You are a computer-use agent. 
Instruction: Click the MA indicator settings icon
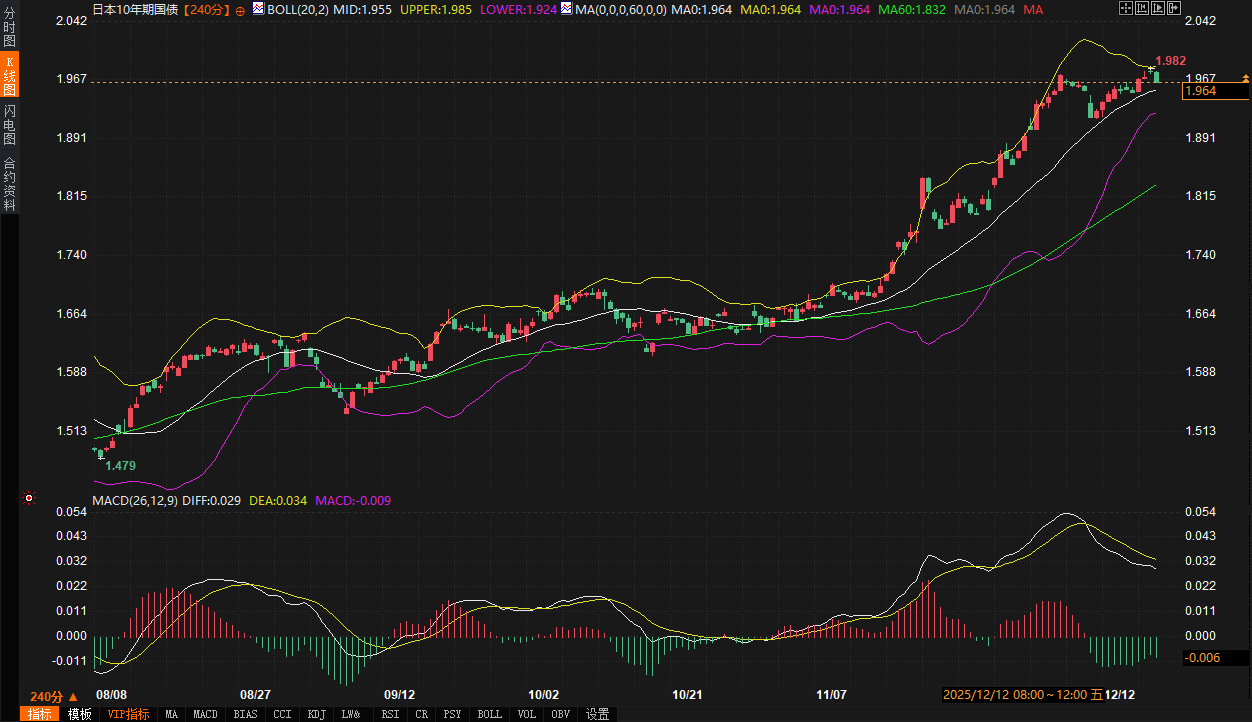567,9
